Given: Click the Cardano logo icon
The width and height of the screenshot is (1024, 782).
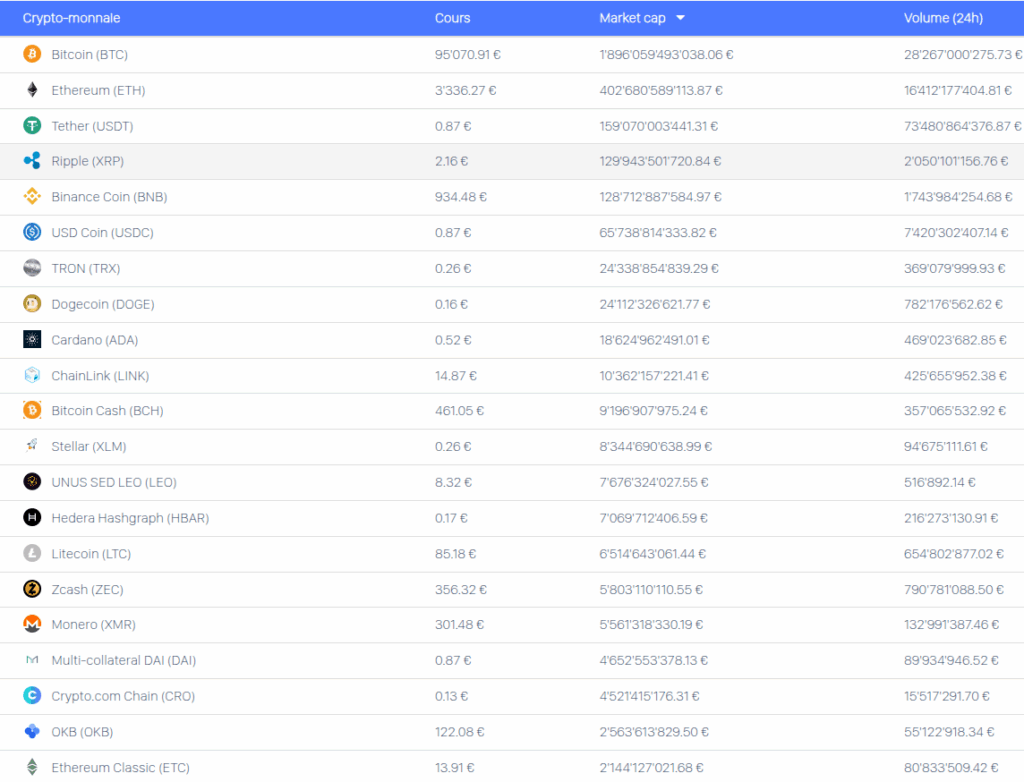Looking at the screenshot, I should 32,340.
